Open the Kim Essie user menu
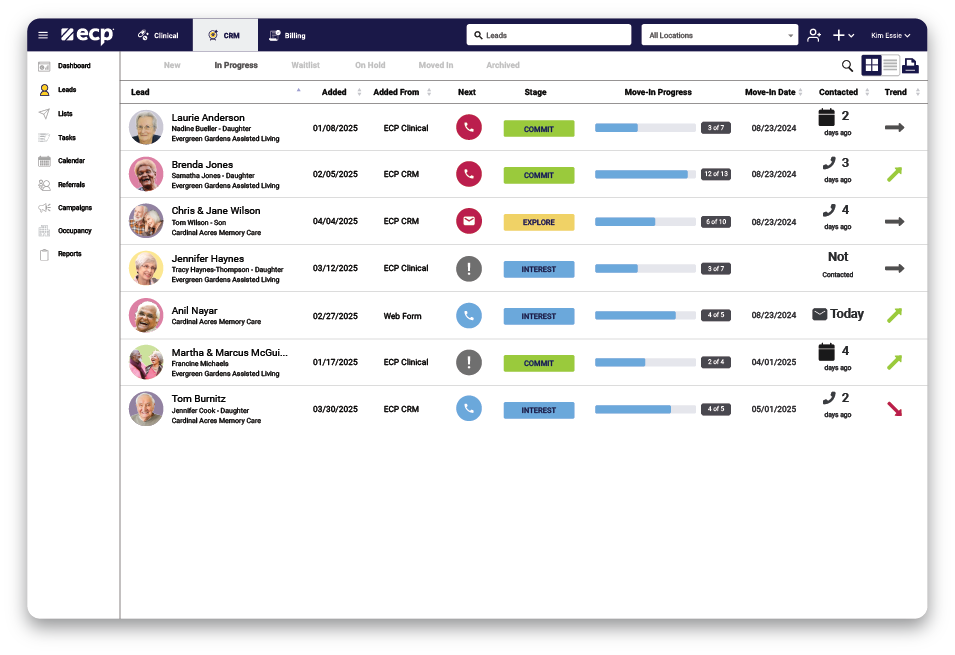 pyautogui.click(x=890, y=35)
